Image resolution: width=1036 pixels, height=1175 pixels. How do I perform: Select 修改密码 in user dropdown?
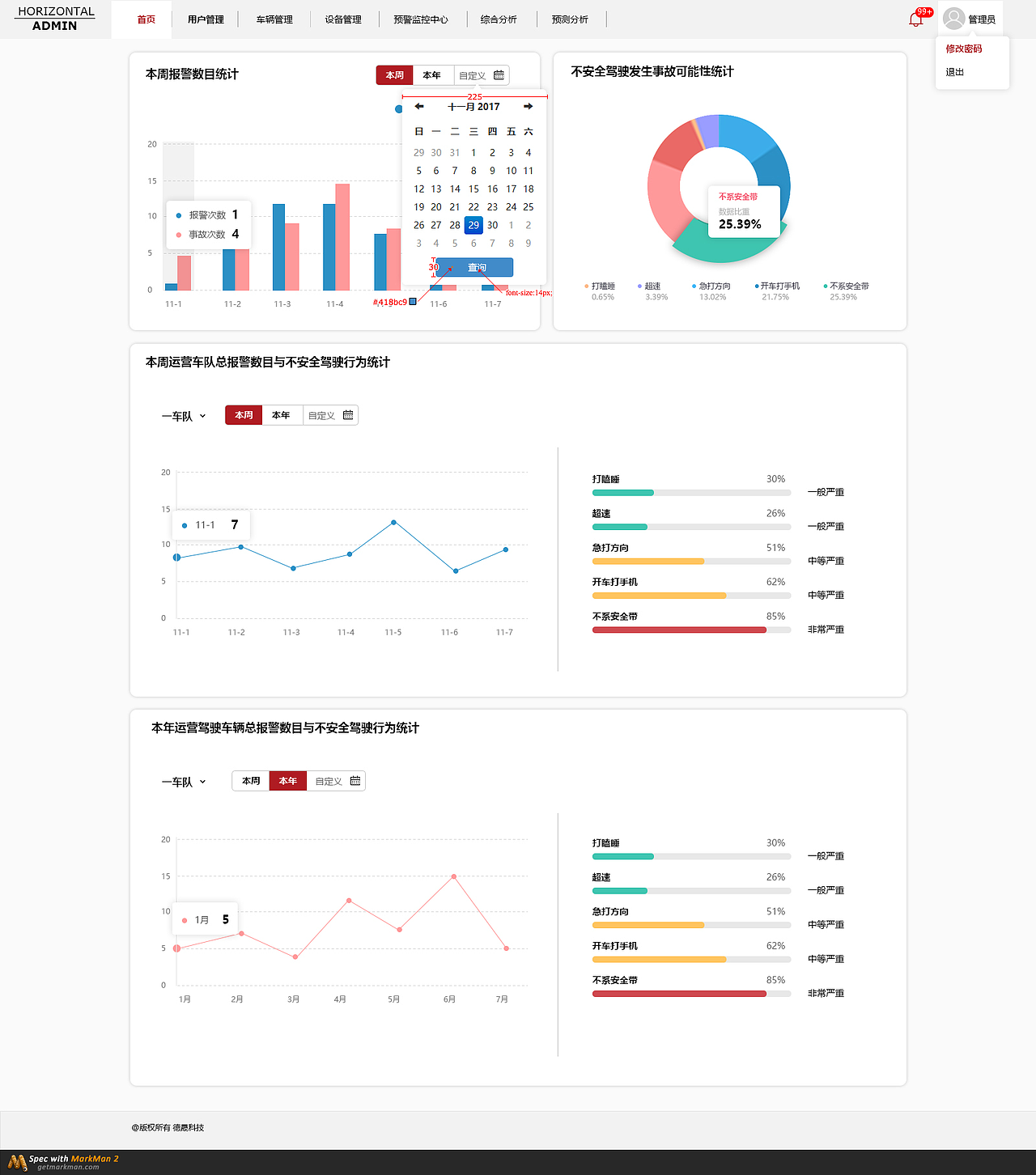point(964,49)
